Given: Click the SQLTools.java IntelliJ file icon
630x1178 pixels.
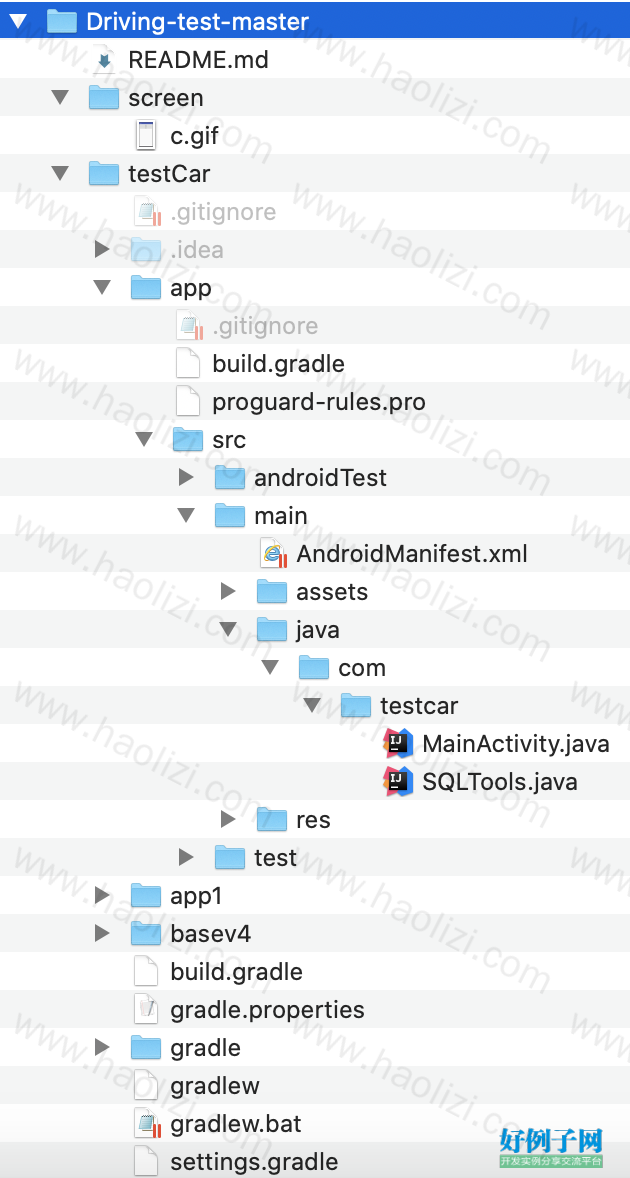Looking at the screenshot, I should pos(398,782).
